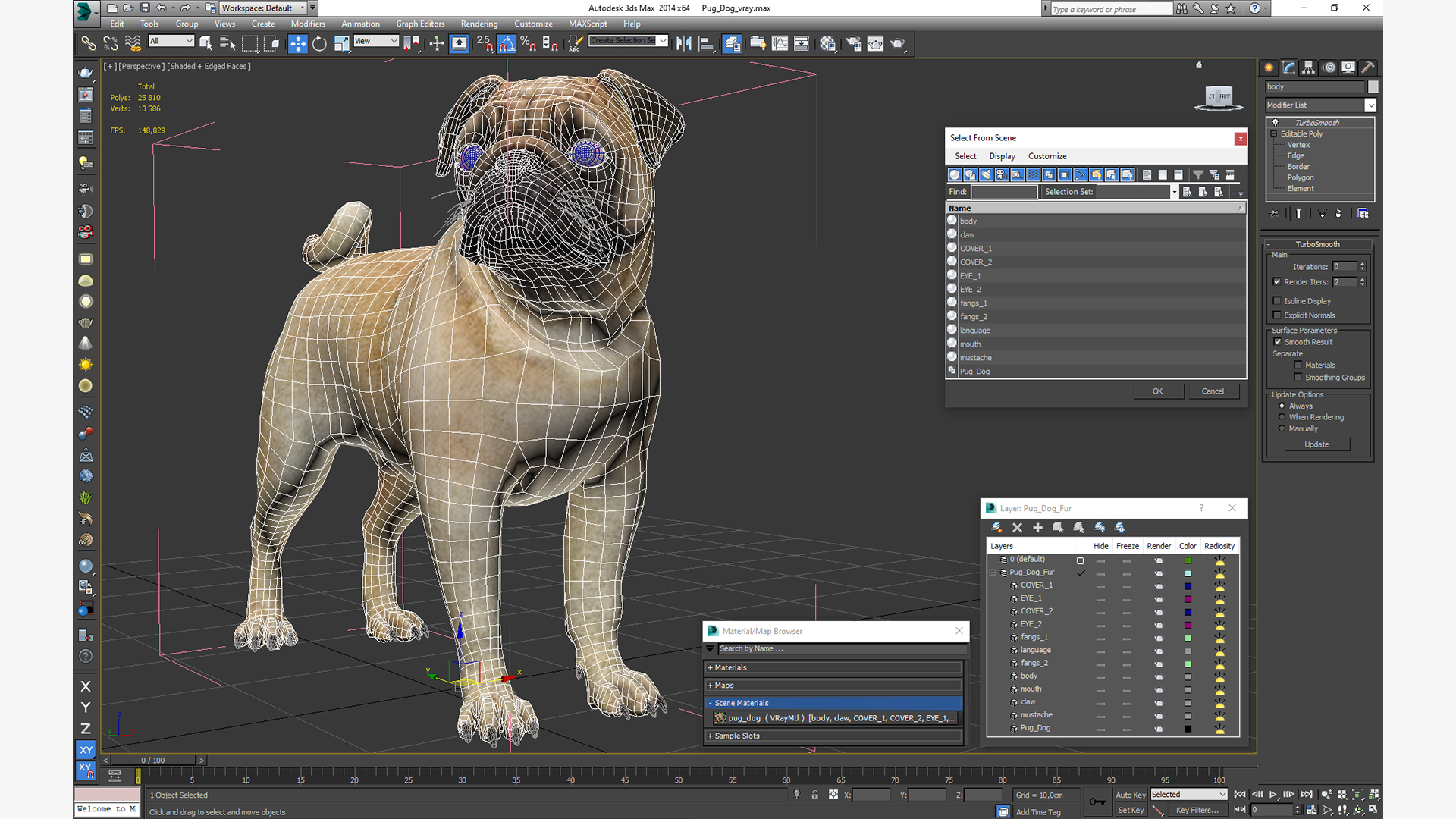1456x819 pixels.
Task: Toggle Percent Snap in main toolbar
Action: pos(529,43)
